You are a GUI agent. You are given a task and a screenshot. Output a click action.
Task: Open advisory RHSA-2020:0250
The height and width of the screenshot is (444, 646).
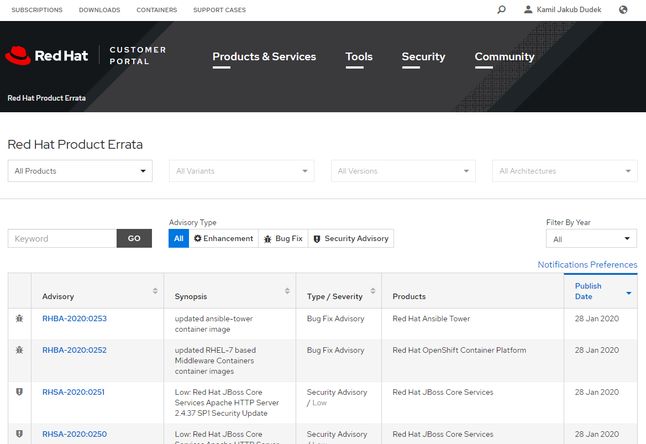[74, 434]
